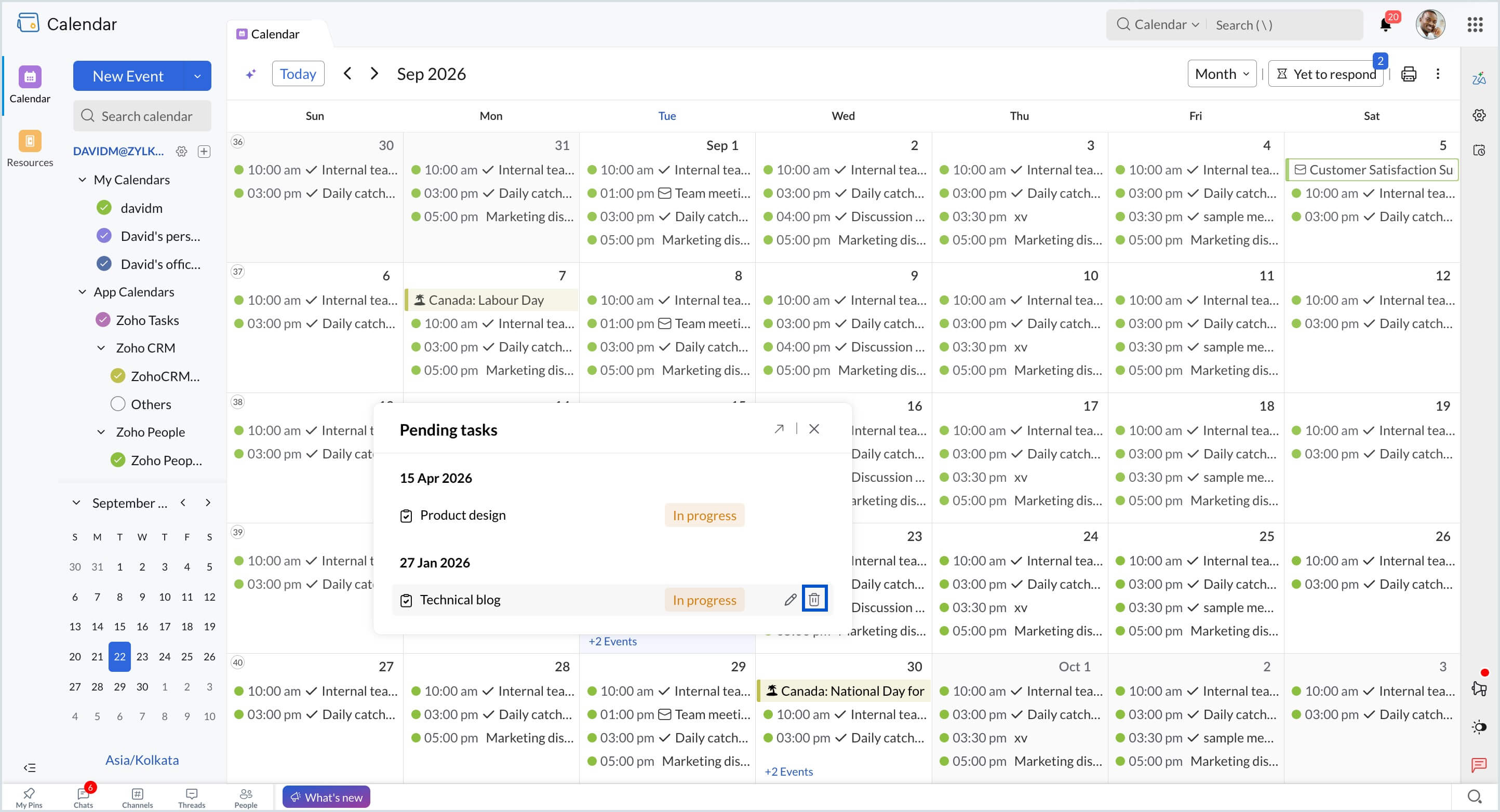Click the AI sparkle icon near Today
The height and width of the screenshot is (812, 1500).
251,74
